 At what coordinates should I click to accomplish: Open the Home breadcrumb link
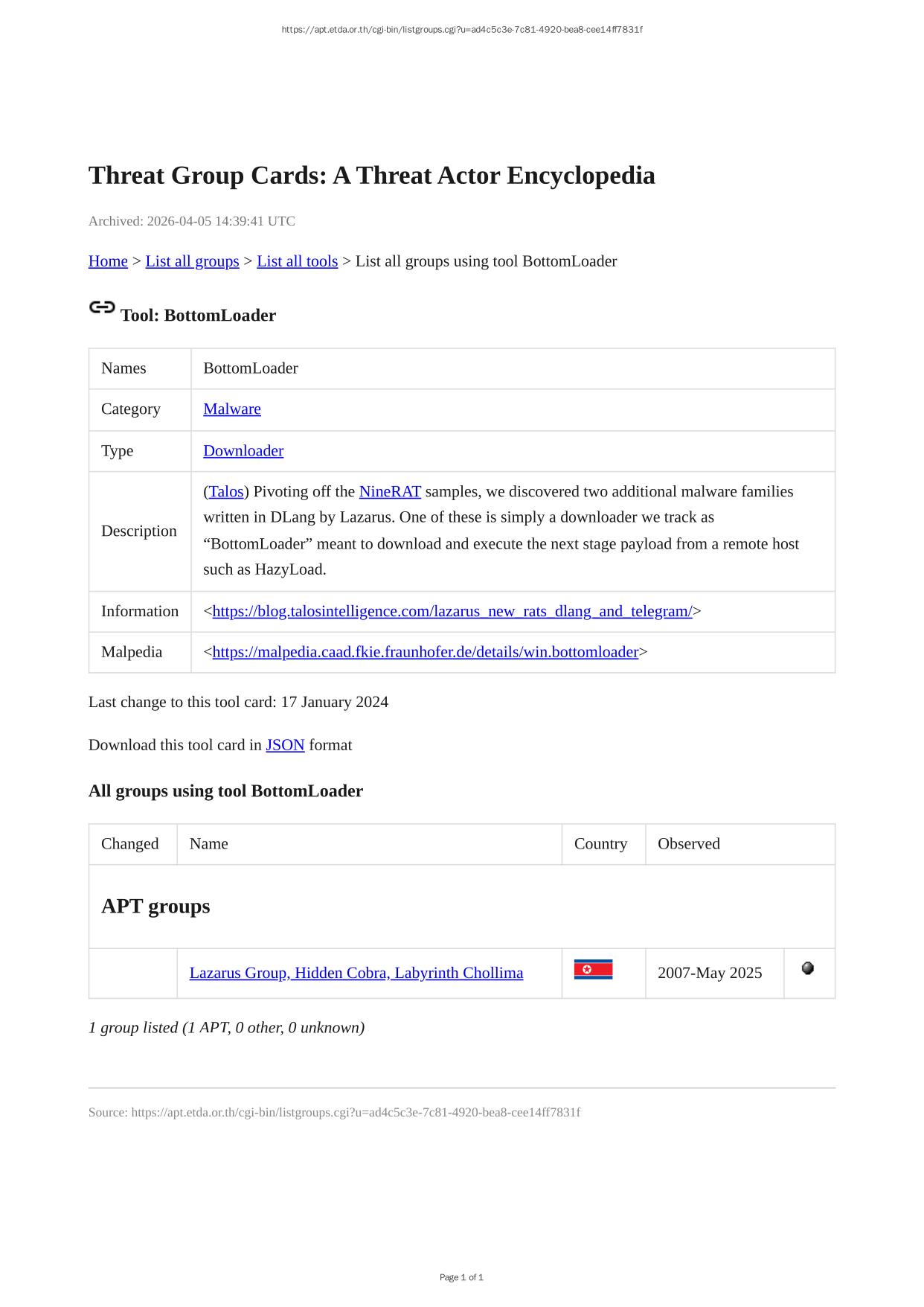(x=108, y=261)
